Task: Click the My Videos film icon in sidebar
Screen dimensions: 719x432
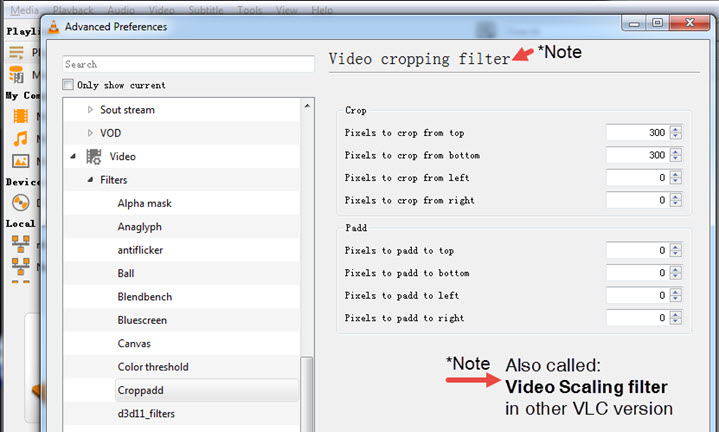Action: [x=21, y=116]
